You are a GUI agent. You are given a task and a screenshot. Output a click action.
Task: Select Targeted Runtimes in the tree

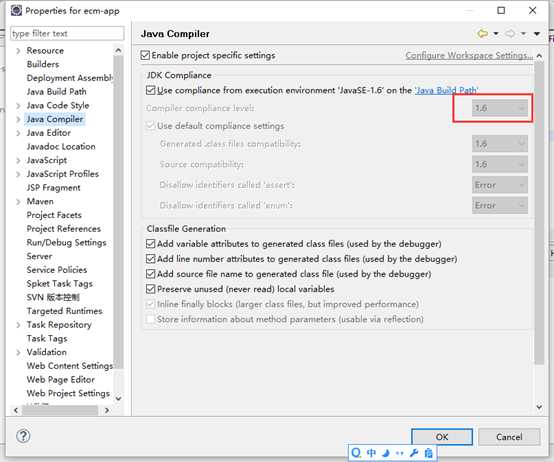tap(64, 311)
